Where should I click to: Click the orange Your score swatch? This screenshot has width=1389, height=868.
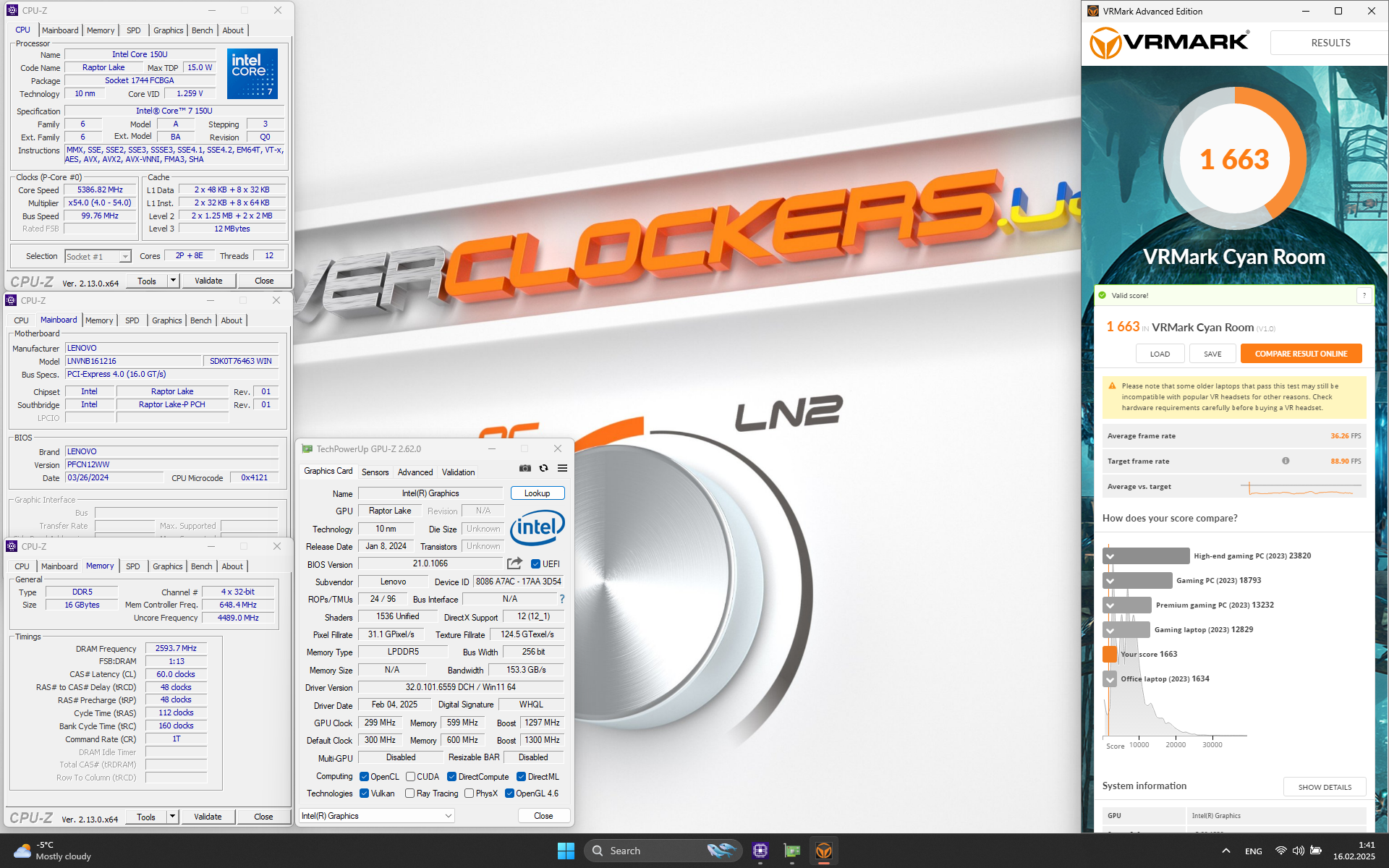(1110, 655)
